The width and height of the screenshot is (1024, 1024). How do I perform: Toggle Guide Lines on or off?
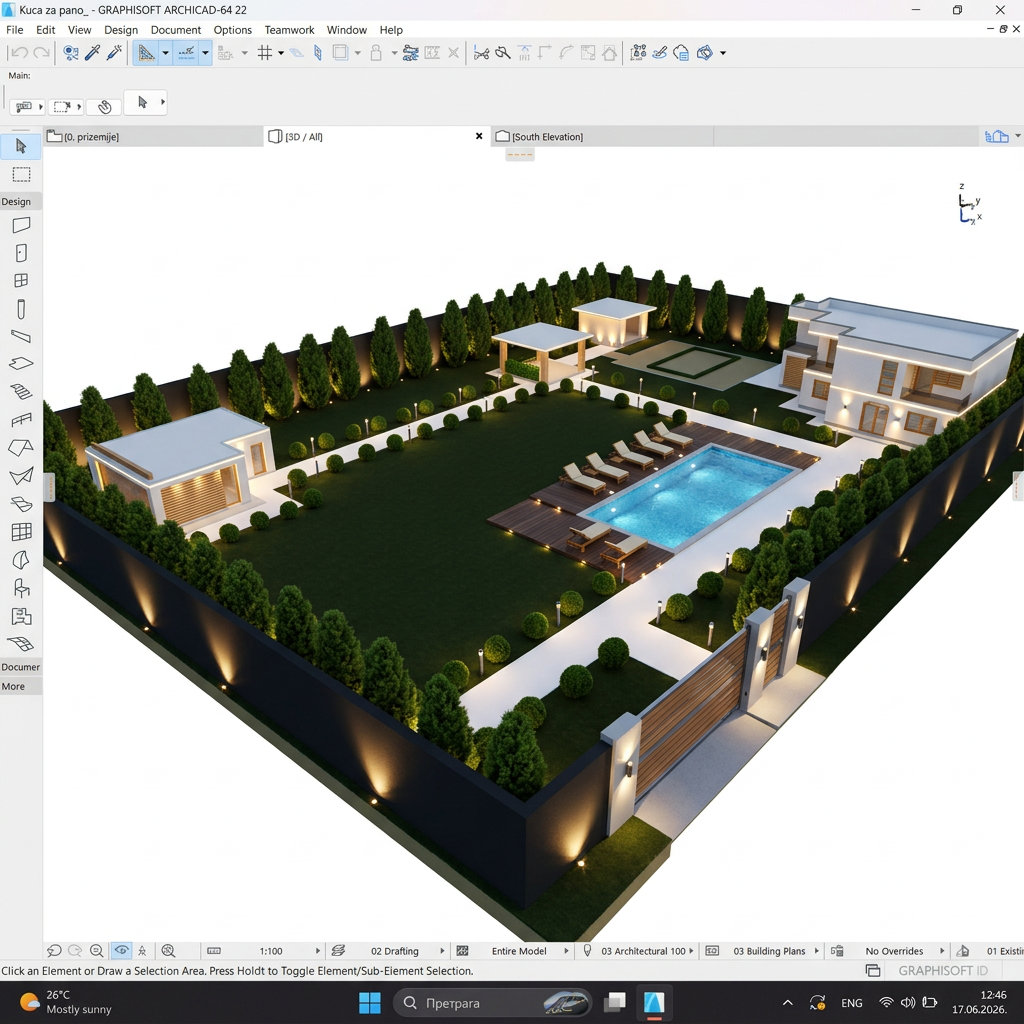click(146, 53)
